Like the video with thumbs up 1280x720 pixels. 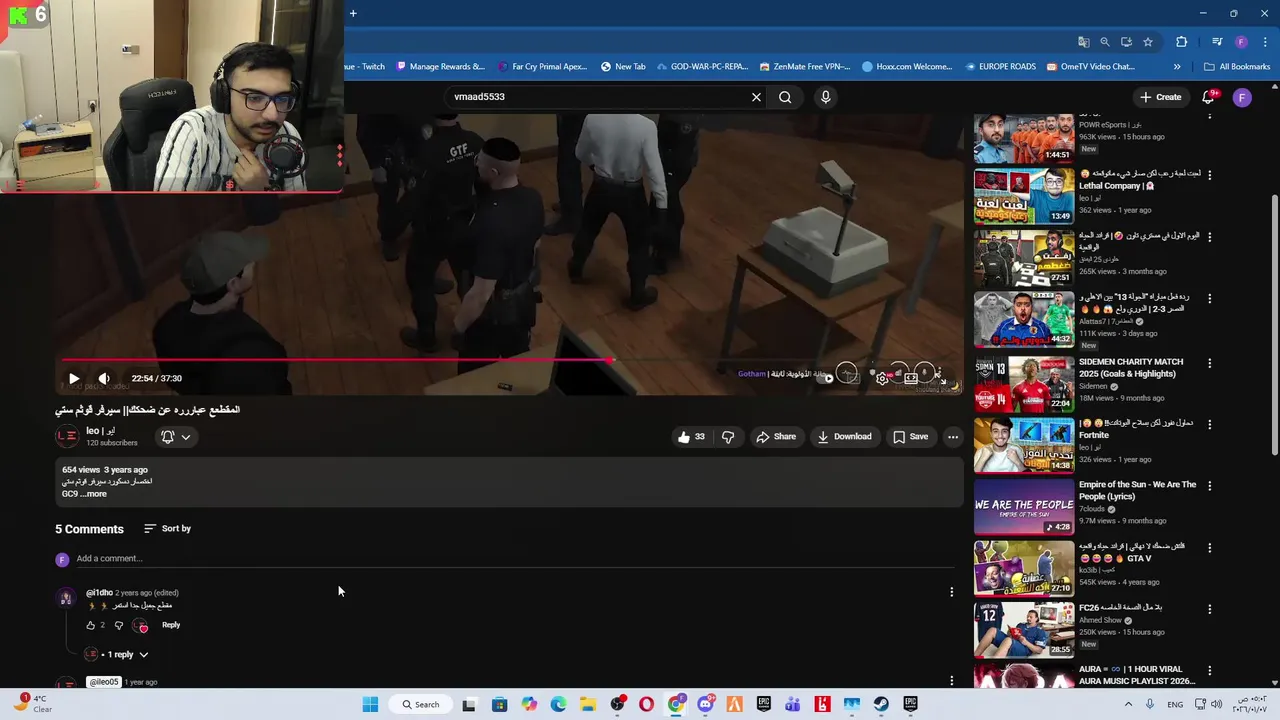tap(691, 437)
